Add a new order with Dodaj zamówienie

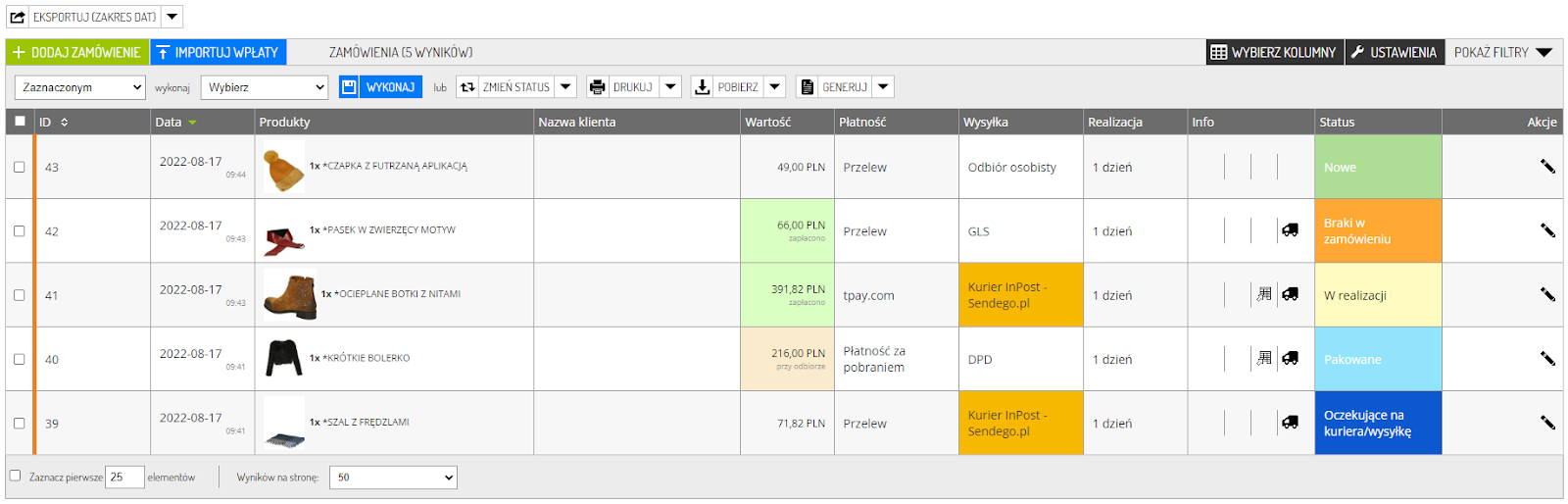pos(77,52)
